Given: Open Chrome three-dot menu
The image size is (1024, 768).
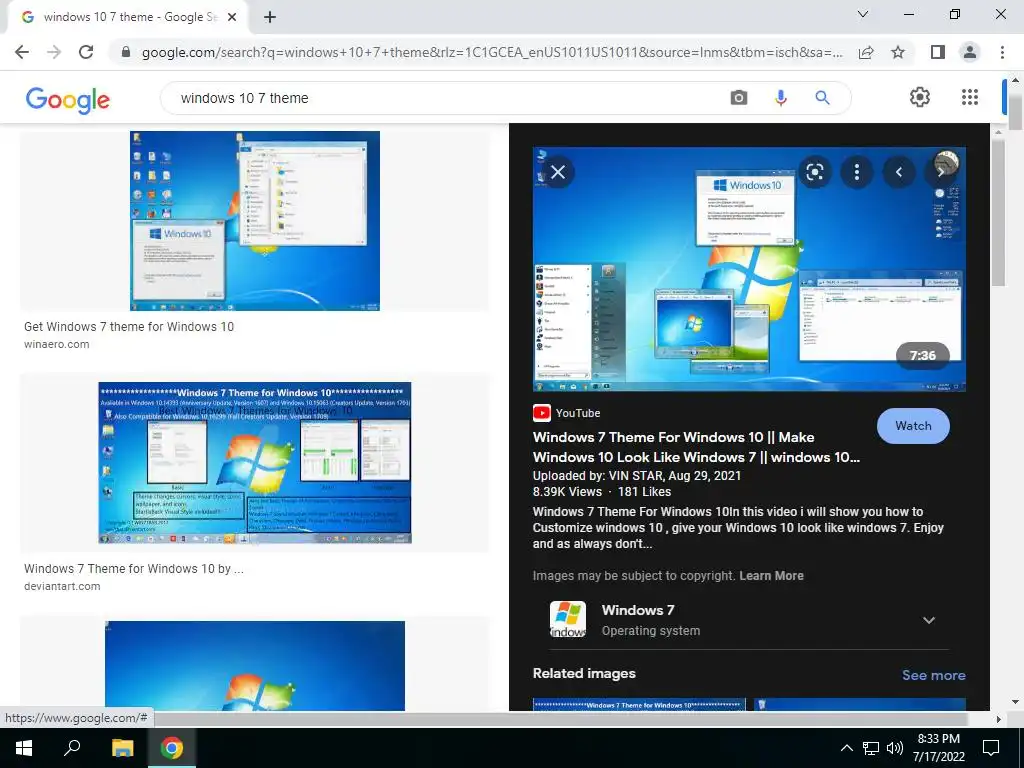Looking at the screenshot, I should click(1002, 52).
